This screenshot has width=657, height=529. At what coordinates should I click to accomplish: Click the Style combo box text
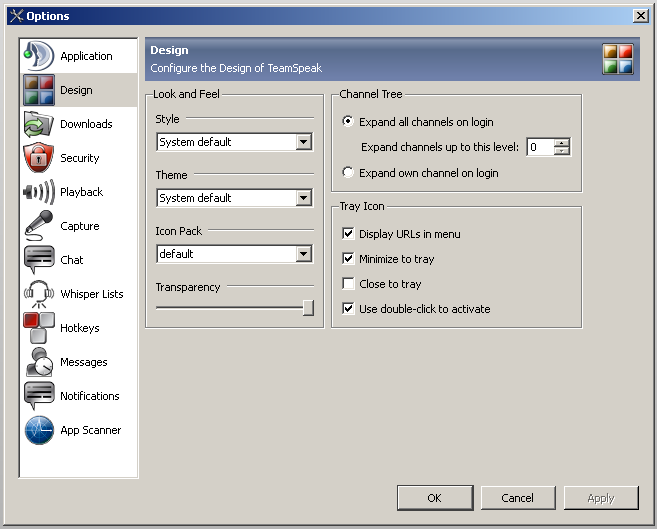195,142
